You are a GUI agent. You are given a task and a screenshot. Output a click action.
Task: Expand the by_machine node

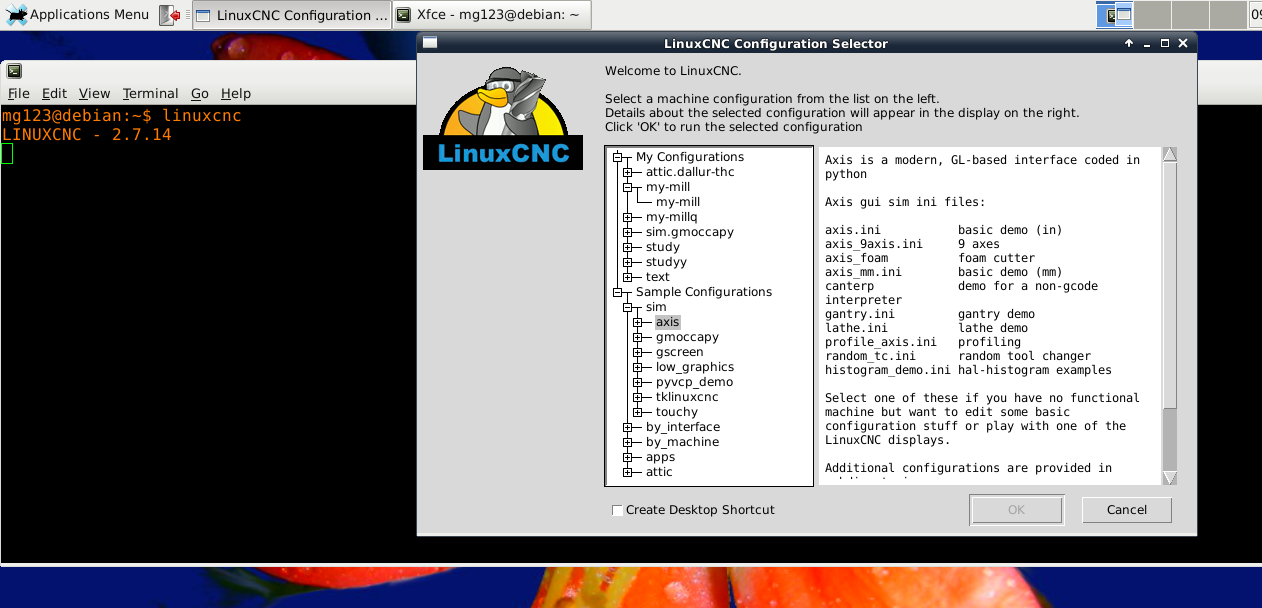(x=627, y=442)
